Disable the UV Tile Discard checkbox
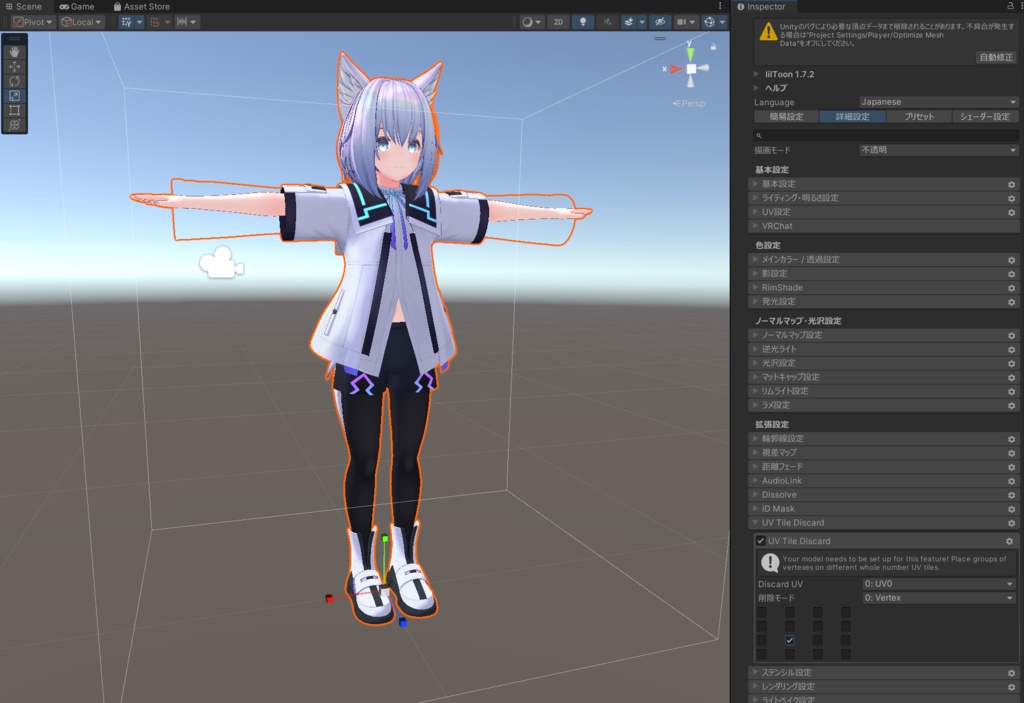This screenshot has width=1024, height=703. (x=761, y=540)
